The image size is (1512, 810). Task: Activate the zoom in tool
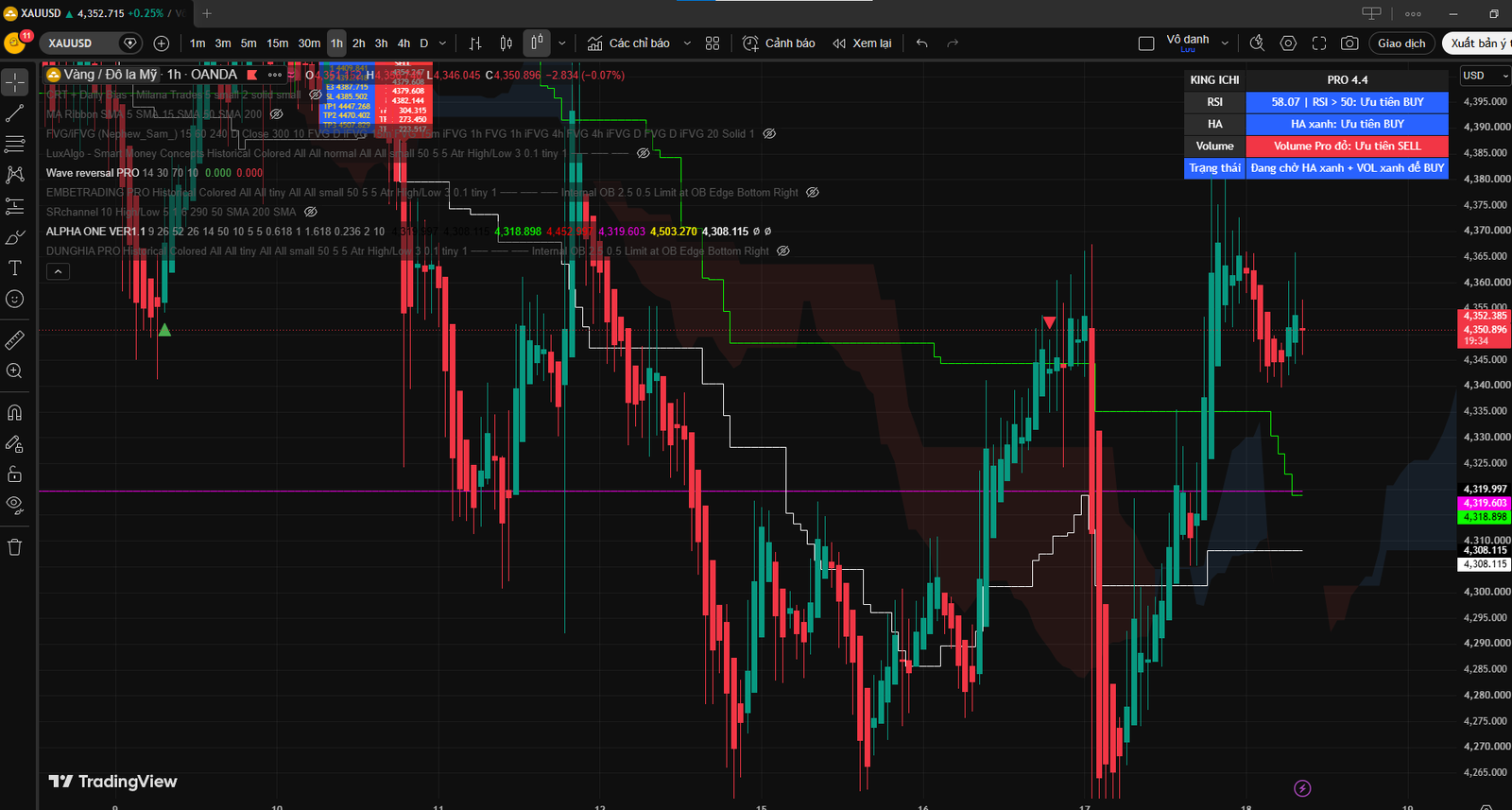click(x=15, y=371)
